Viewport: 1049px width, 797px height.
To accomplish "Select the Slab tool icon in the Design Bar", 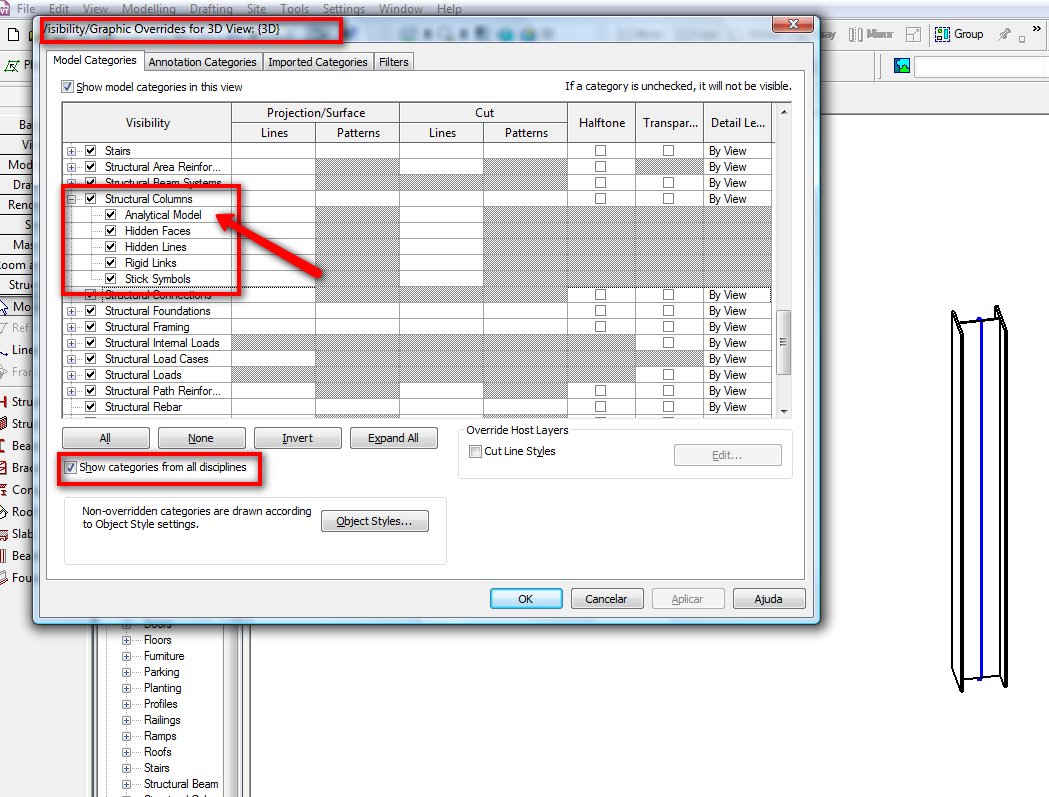I will tap(4, 534).
